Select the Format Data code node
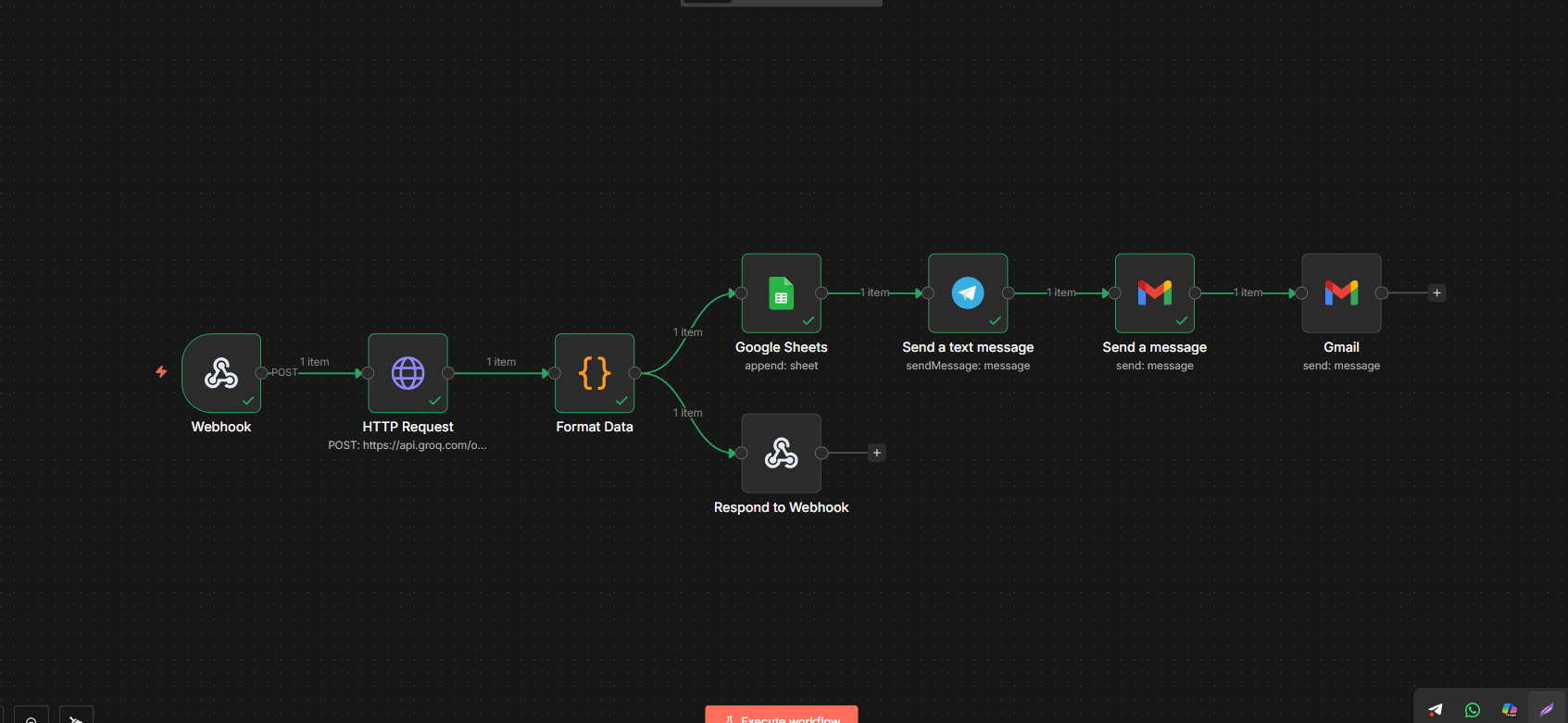The height and width of the screenshot is (723, 1568). (x=595, y=373)
